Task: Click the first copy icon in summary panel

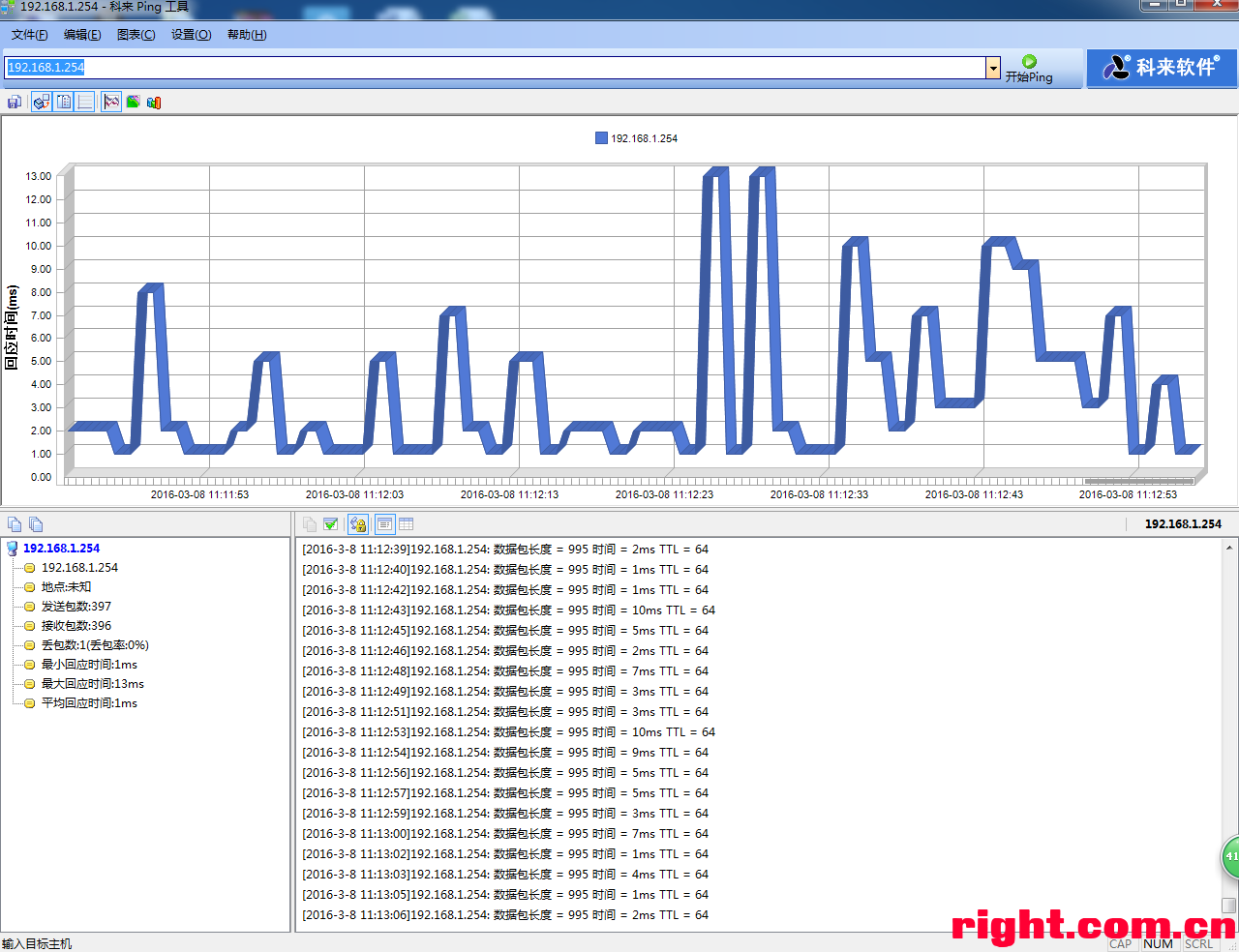Action: tap(15, 524)
